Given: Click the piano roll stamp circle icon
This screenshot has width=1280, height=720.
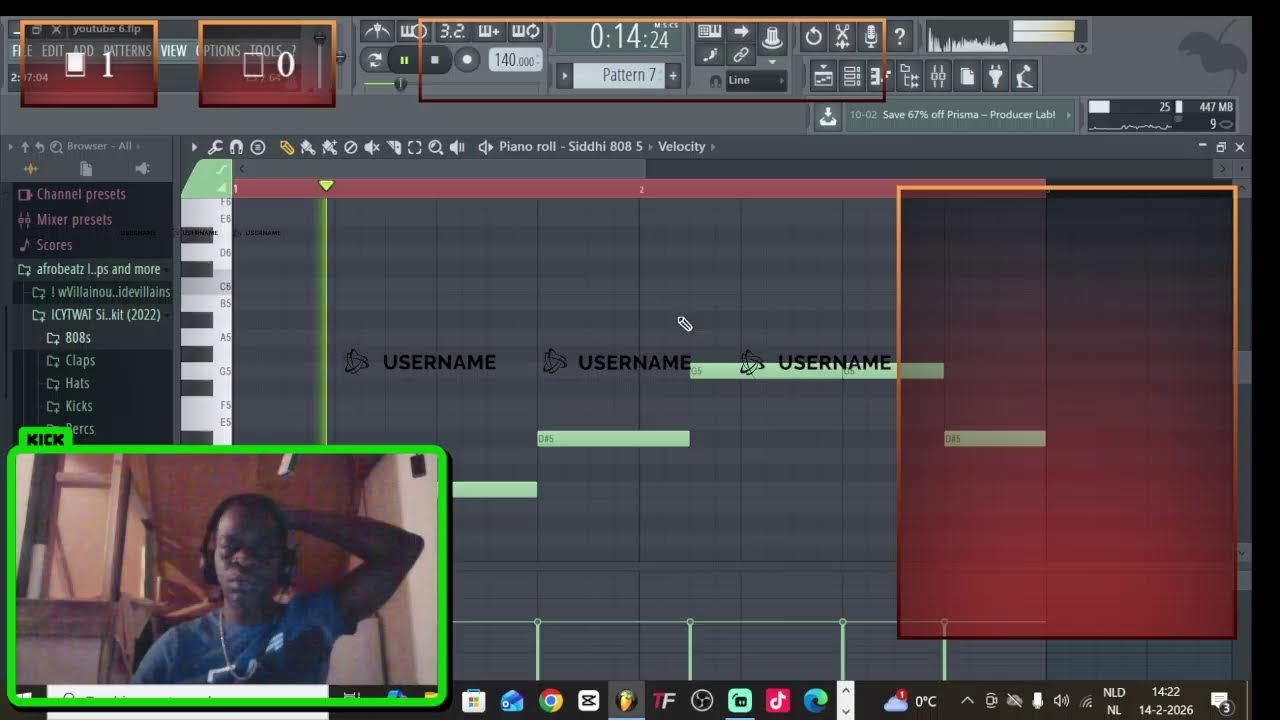Looking at the screenshot, I should pyautogui.click(x=258, y=147).
